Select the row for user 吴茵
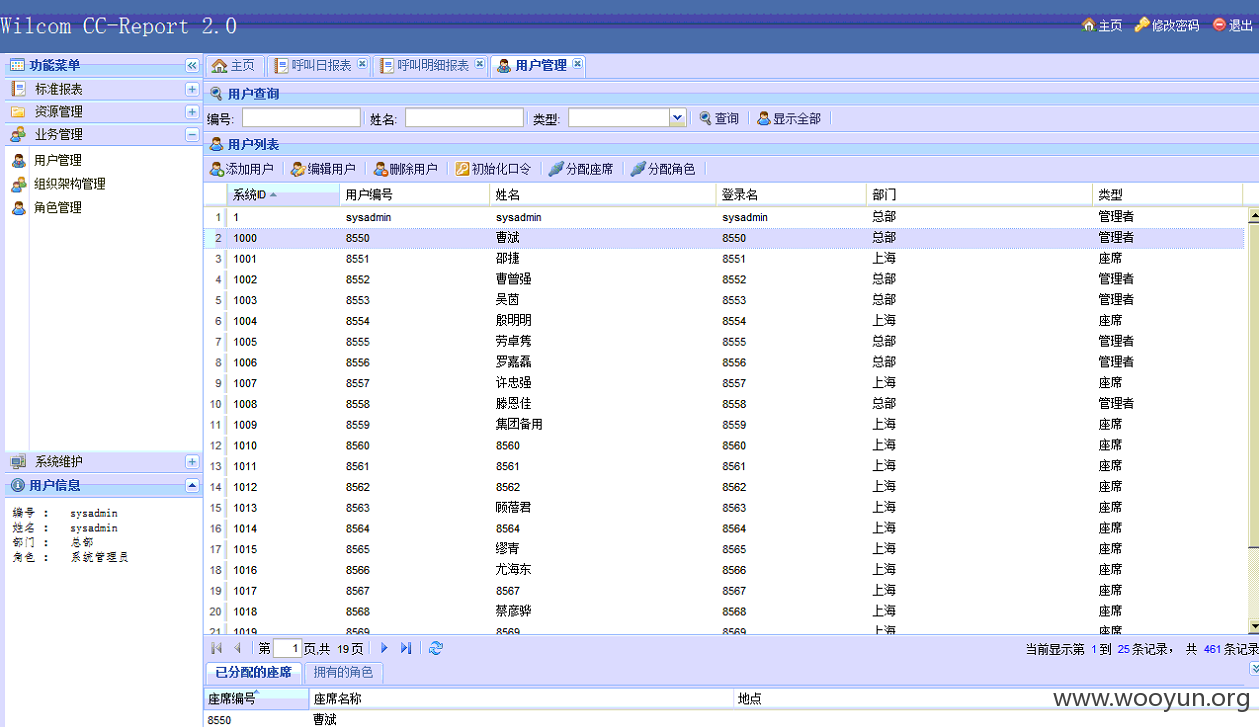The width and height of the screenshot is (1259, 727). [725, 300]
